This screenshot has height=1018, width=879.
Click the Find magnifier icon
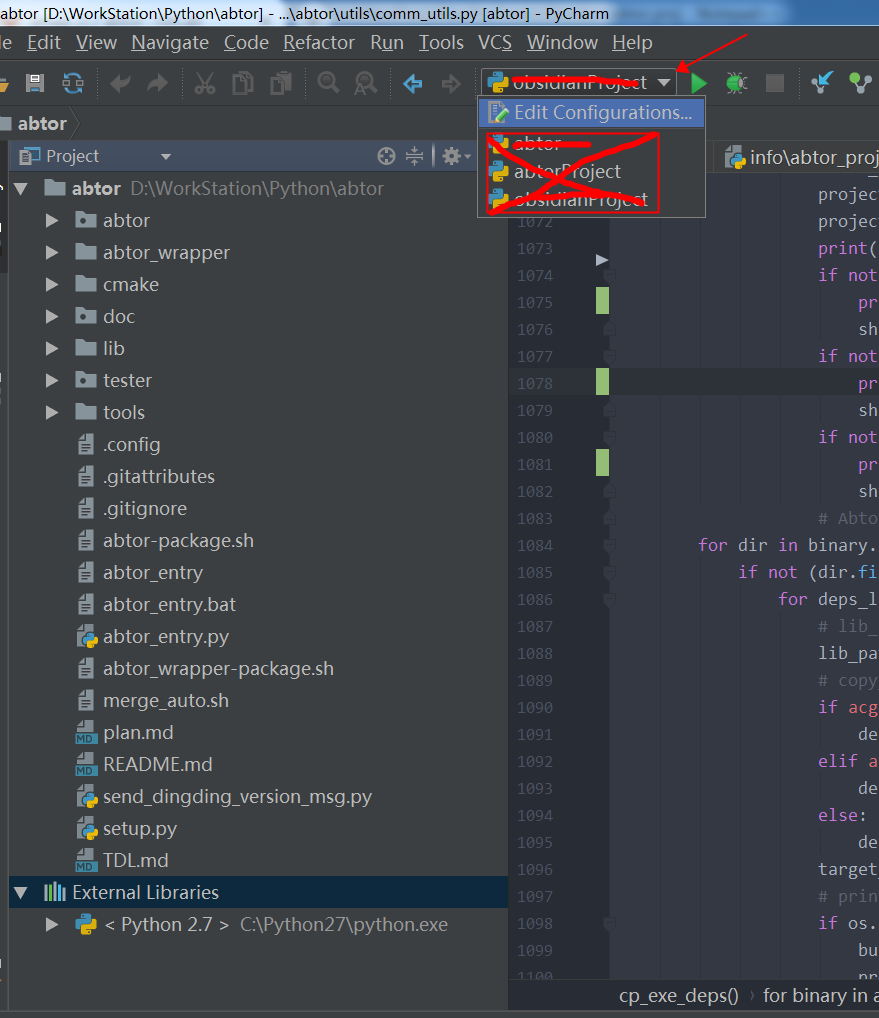(328, 83)
